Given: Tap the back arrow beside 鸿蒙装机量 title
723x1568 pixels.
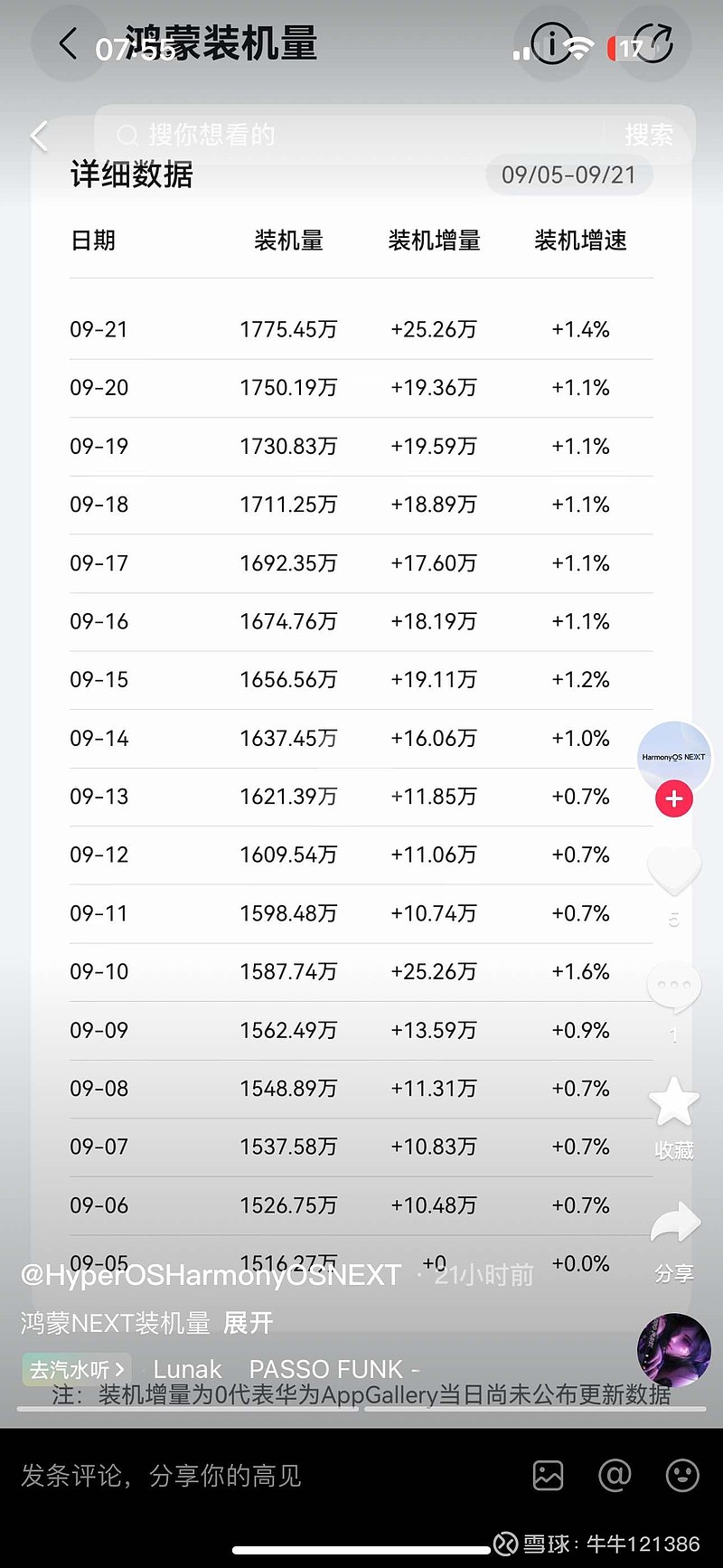Looking at the screenshot, I should click(69, 43).
